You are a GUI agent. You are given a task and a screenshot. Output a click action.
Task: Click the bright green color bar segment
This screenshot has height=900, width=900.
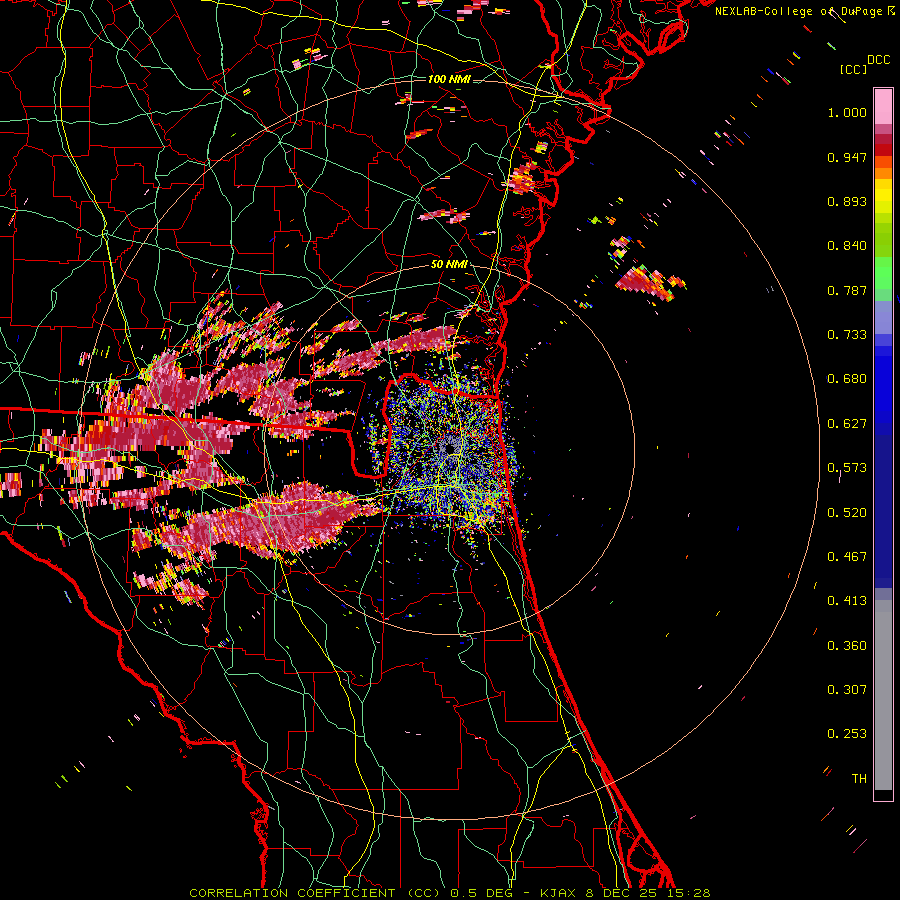click(x=883, y=274)
